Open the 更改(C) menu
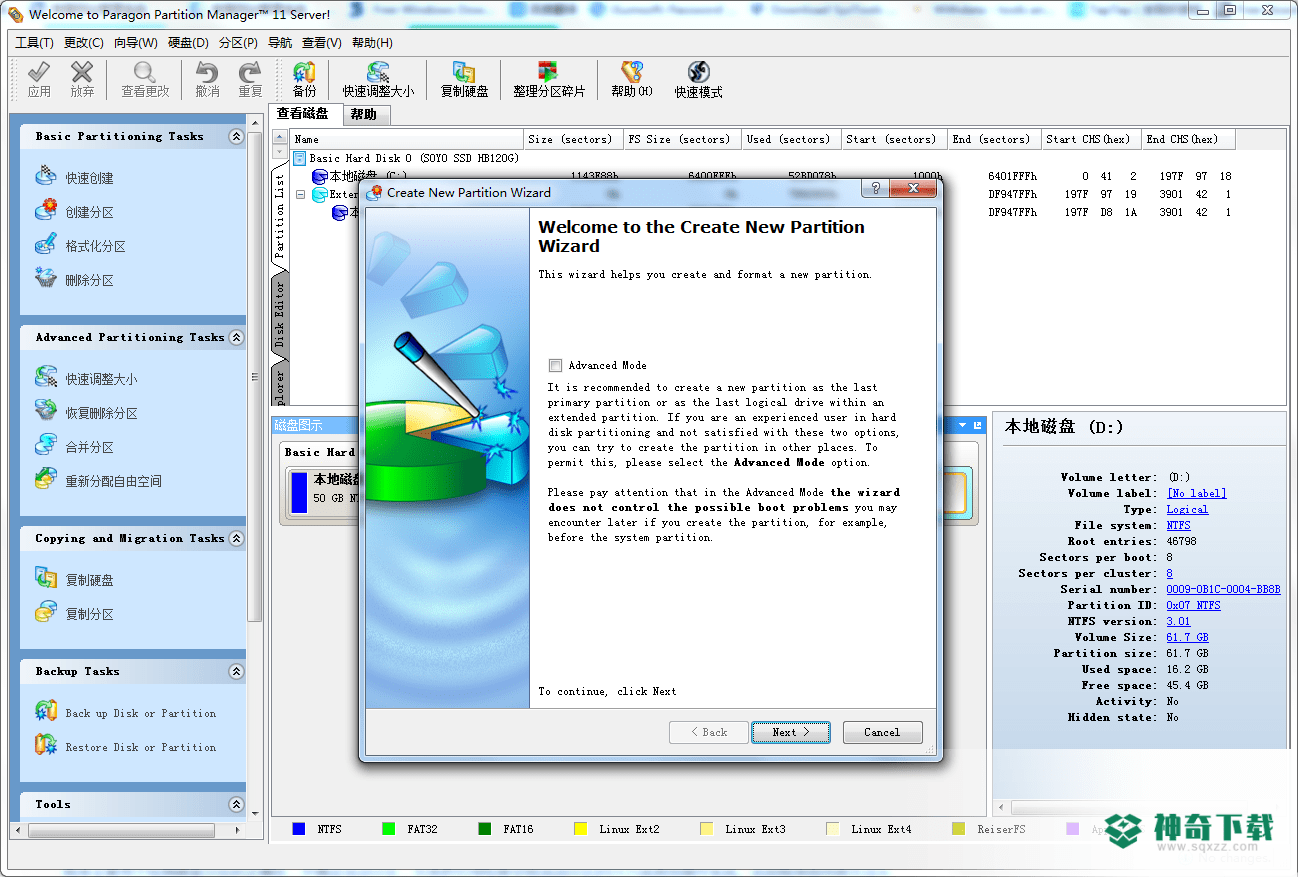 (84, 43)
